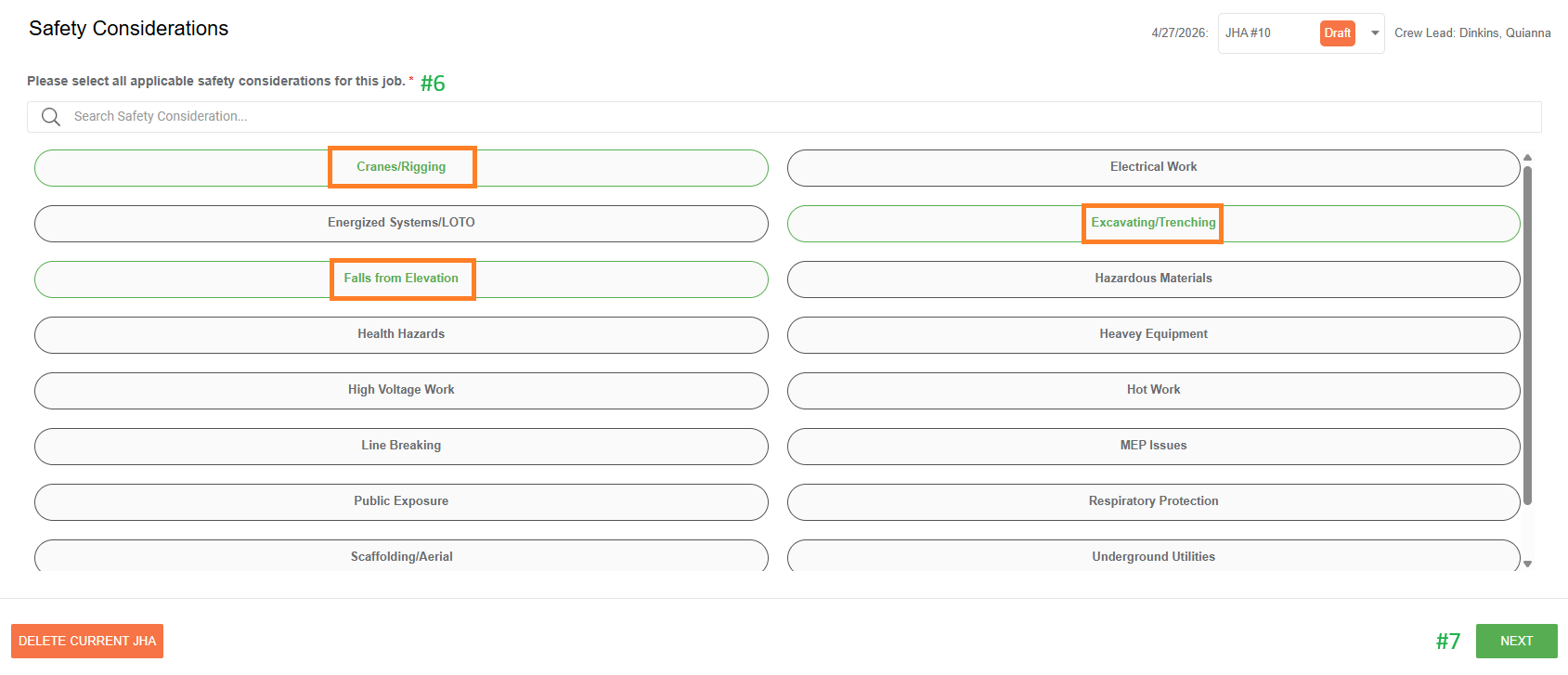Click the considerations list scrollbar thumb
Screen dimensions: 1568x675
pyautogui.click(x=1527, y=336)
